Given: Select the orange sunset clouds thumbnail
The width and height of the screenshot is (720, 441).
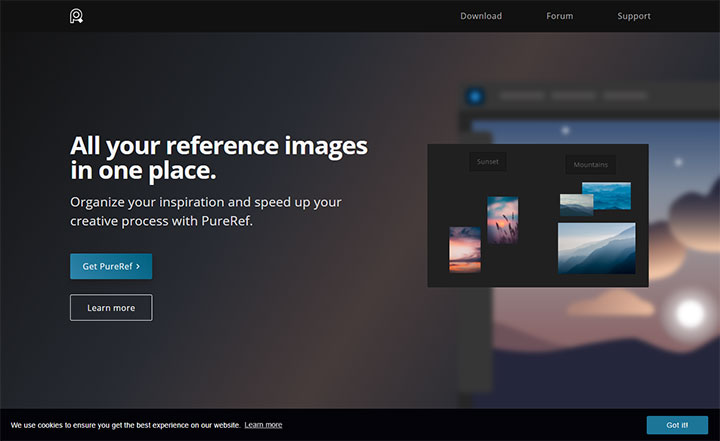Looking at the screenshot, I should [x=465, y=249].
